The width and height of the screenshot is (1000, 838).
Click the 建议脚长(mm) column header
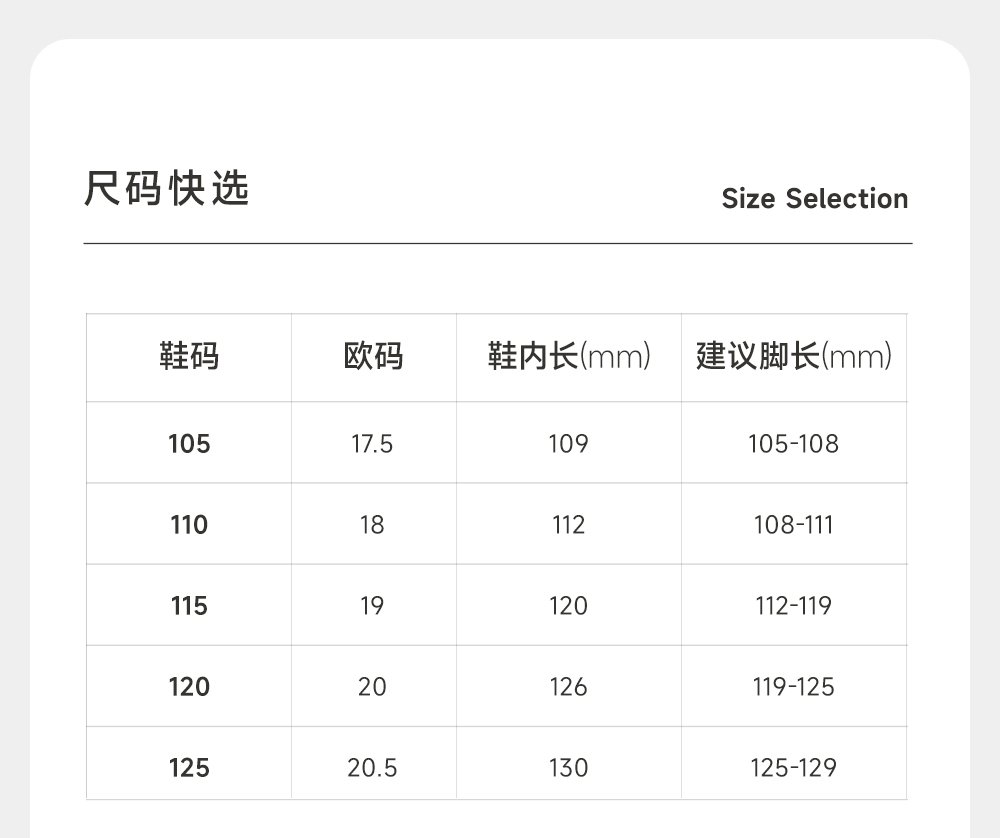click(794, 356)
